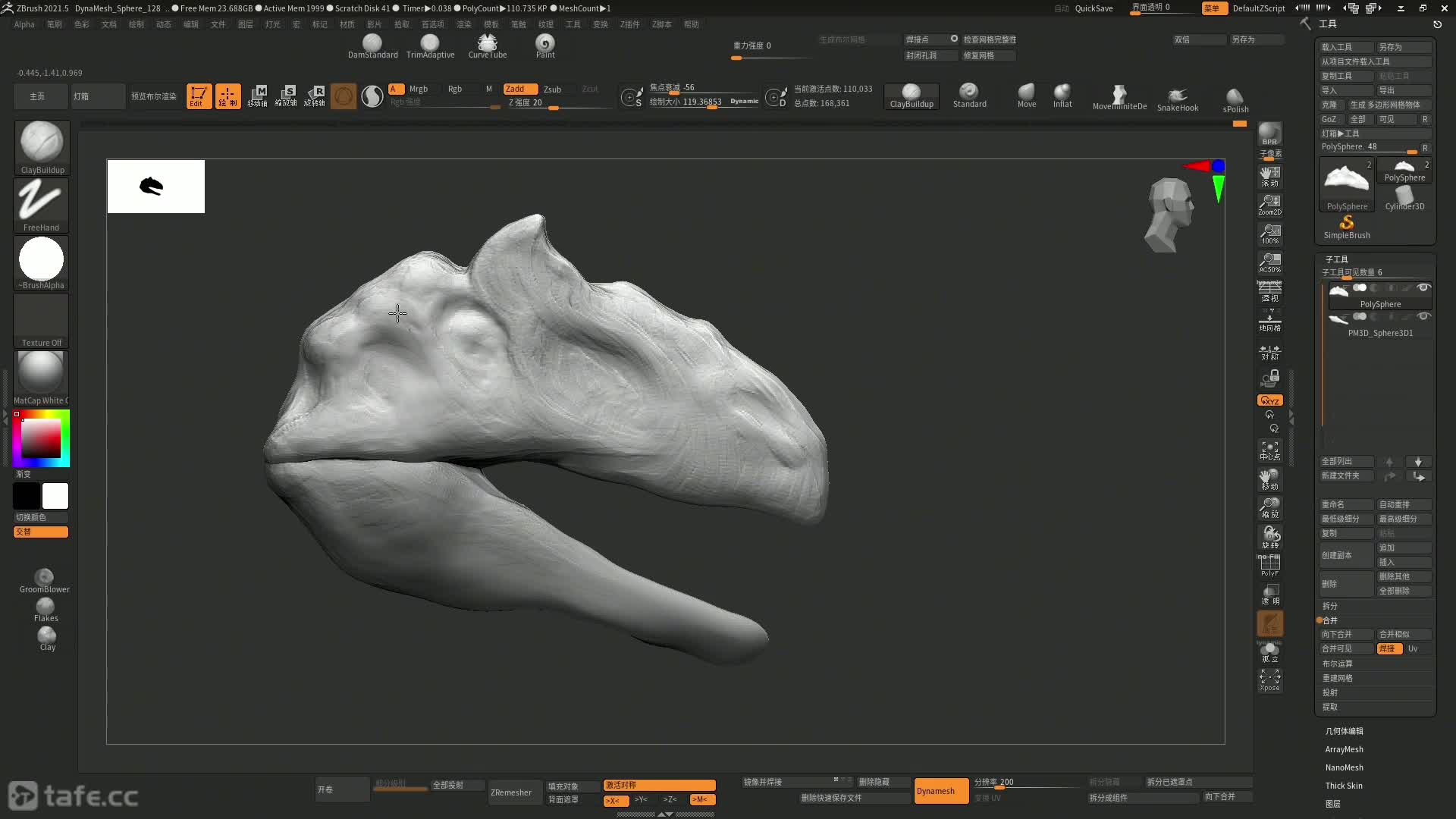Open the 渲染 menu
This screenshot has height=819, width=1456.
click(464, 24)
